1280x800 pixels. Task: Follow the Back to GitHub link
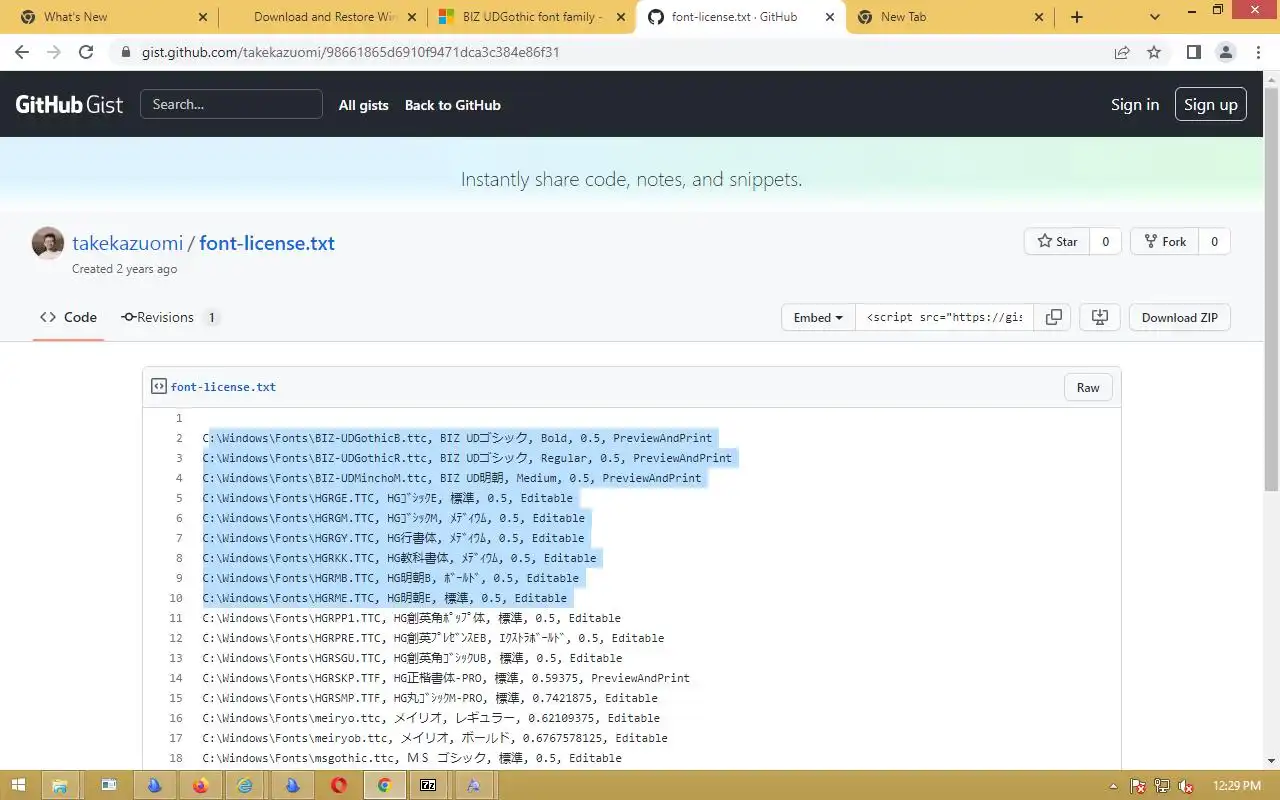pyautogui.click(x=452, y=105)
